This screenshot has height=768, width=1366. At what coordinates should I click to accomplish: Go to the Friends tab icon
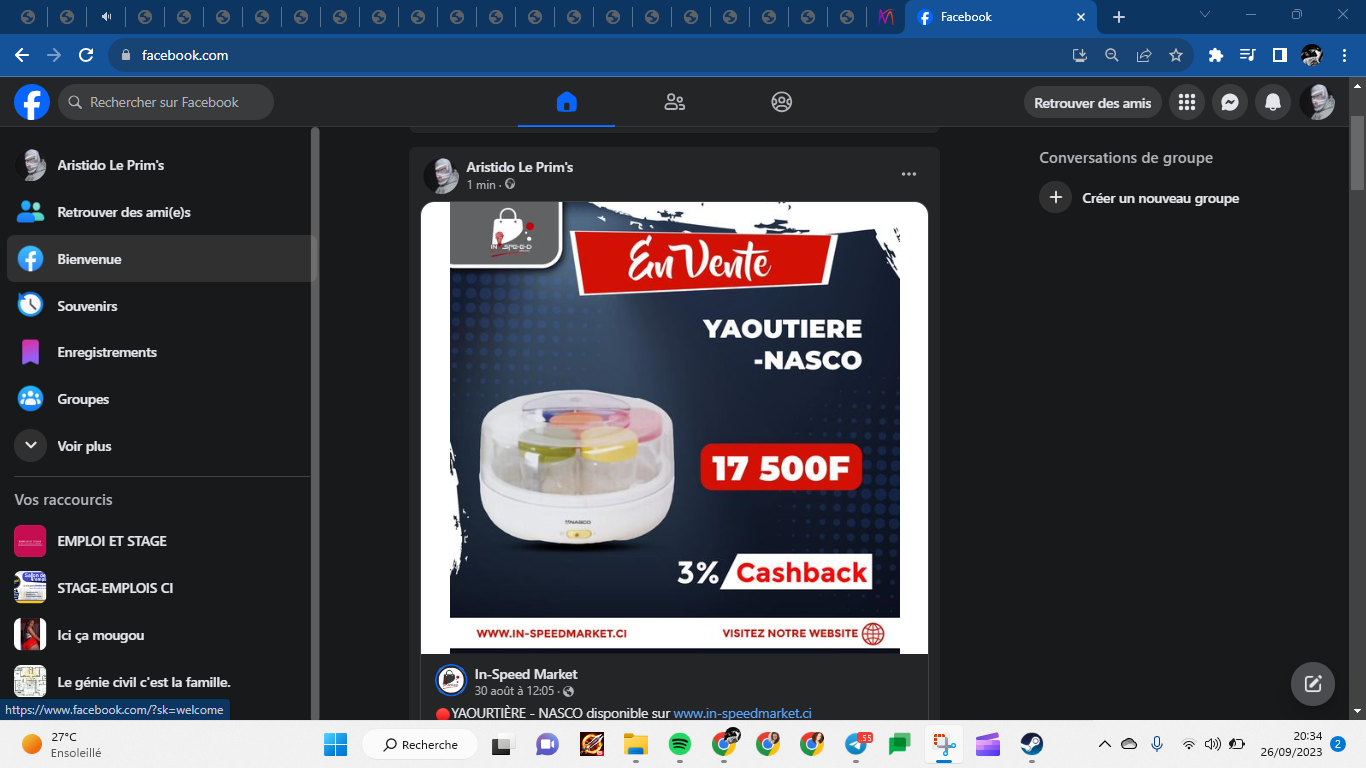(674, 102)
